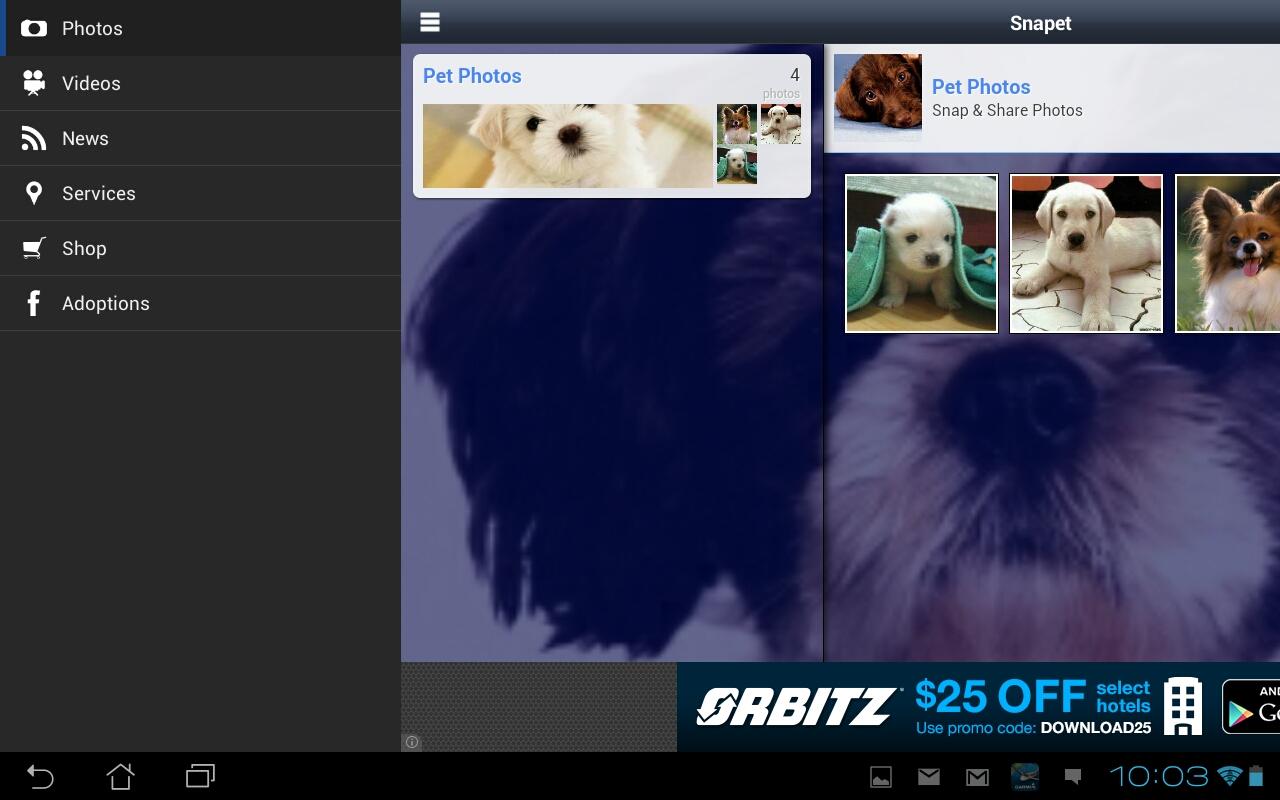The height and width of the screenshot is (800, 1280).
Task: Tap the '4 photos' count label
Action: (782, 84)
